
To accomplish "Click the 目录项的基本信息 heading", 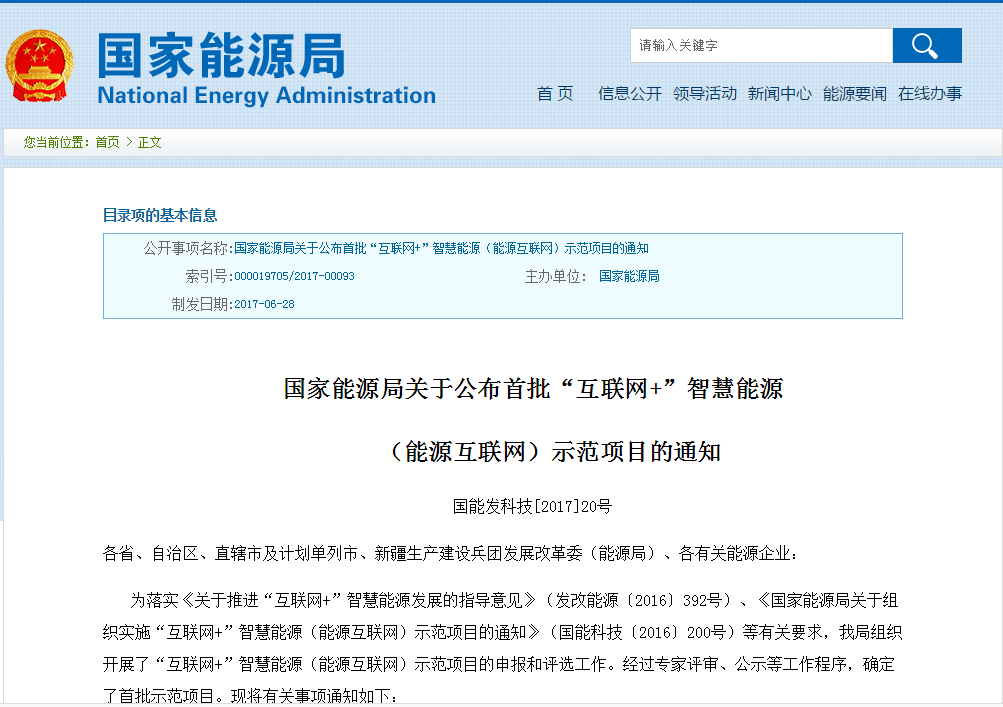I will click(160, 215).
